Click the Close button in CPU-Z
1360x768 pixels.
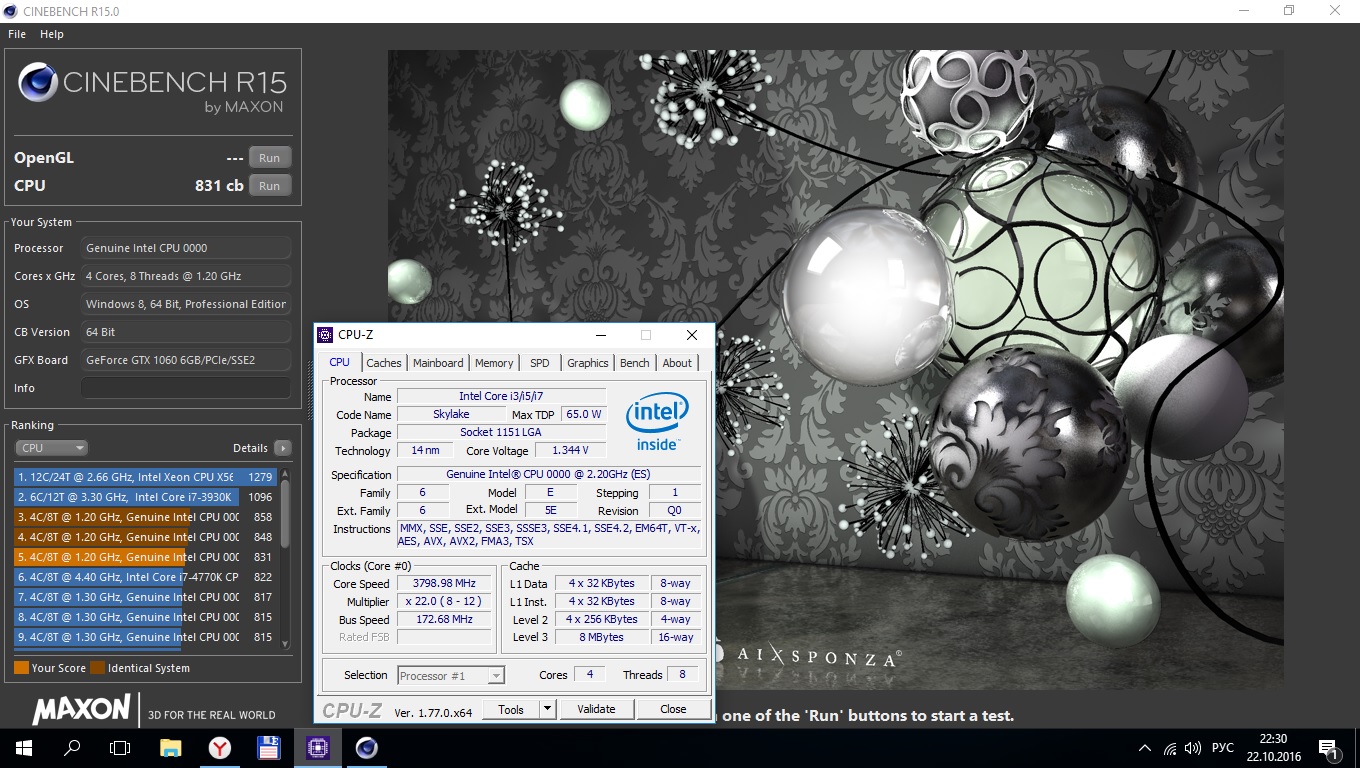673,709
